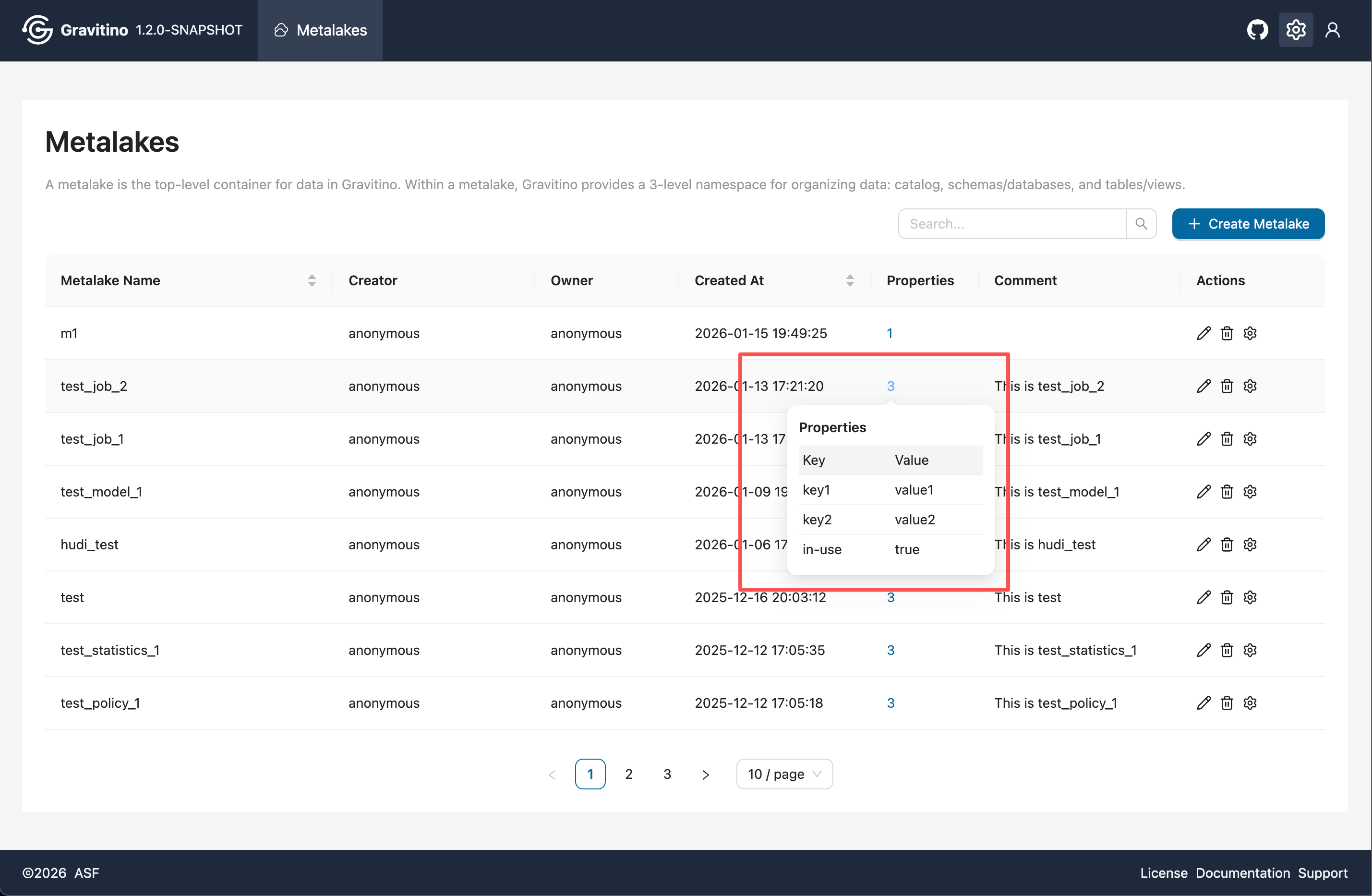Edit test_policy_1 with the pencil icon
Viewport: 1372px width, 896px height.
(1204, 703)
